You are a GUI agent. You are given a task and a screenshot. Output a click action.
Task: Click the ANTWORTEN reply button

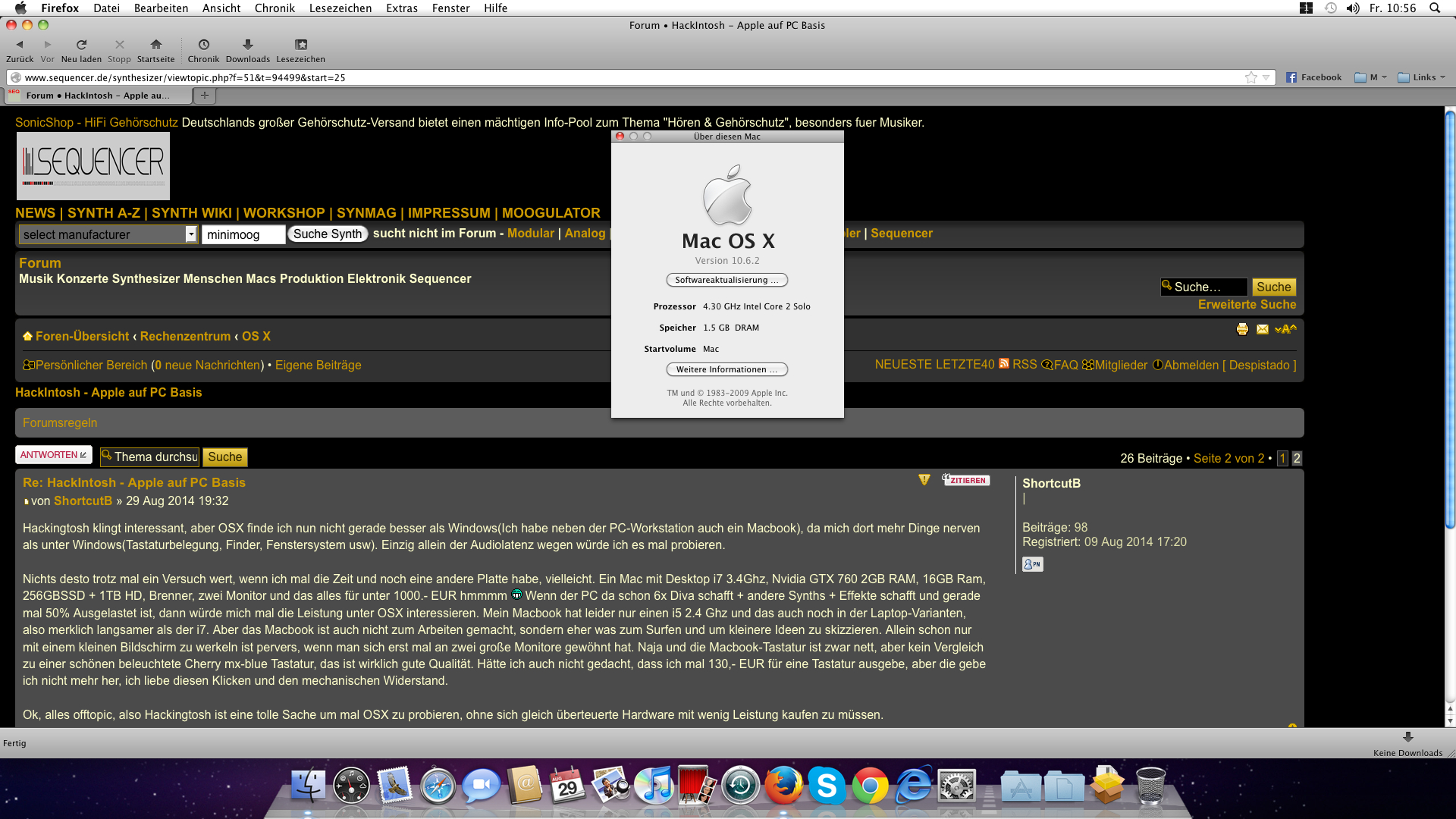pos(53,455)
